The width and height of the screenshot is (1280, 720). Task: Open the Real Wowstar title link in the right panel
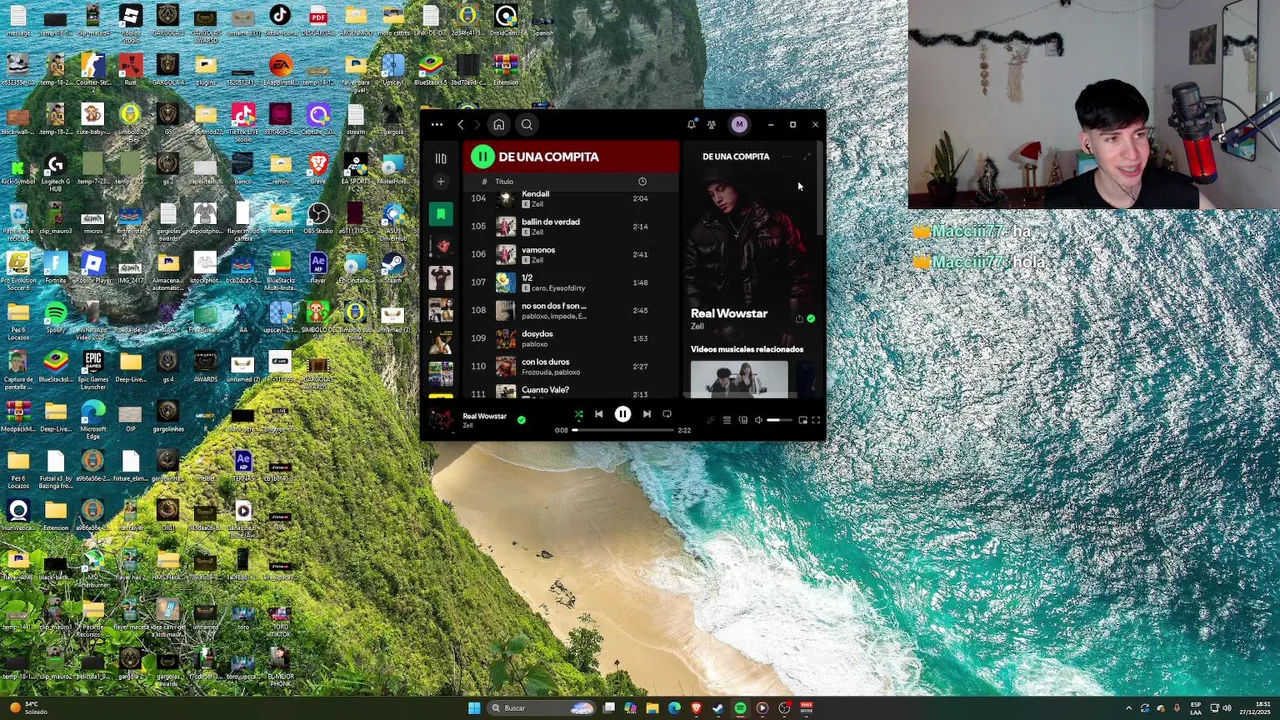pyautogui.click(x=729, y=313)
